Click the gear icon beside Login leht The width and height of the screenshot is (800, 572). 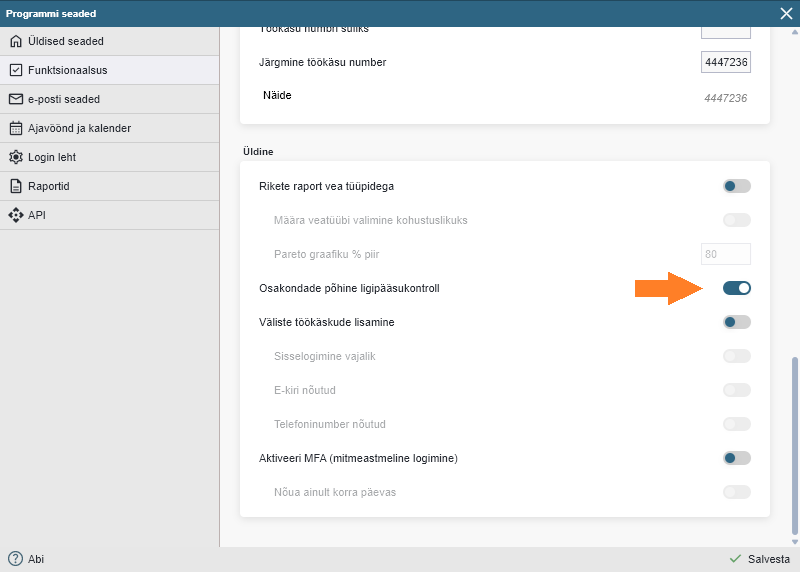click(15, 157)
